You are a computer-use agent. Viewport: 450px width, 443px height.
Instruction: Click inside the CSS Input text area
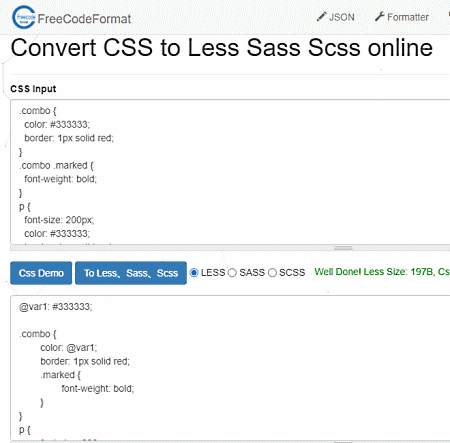230,172
